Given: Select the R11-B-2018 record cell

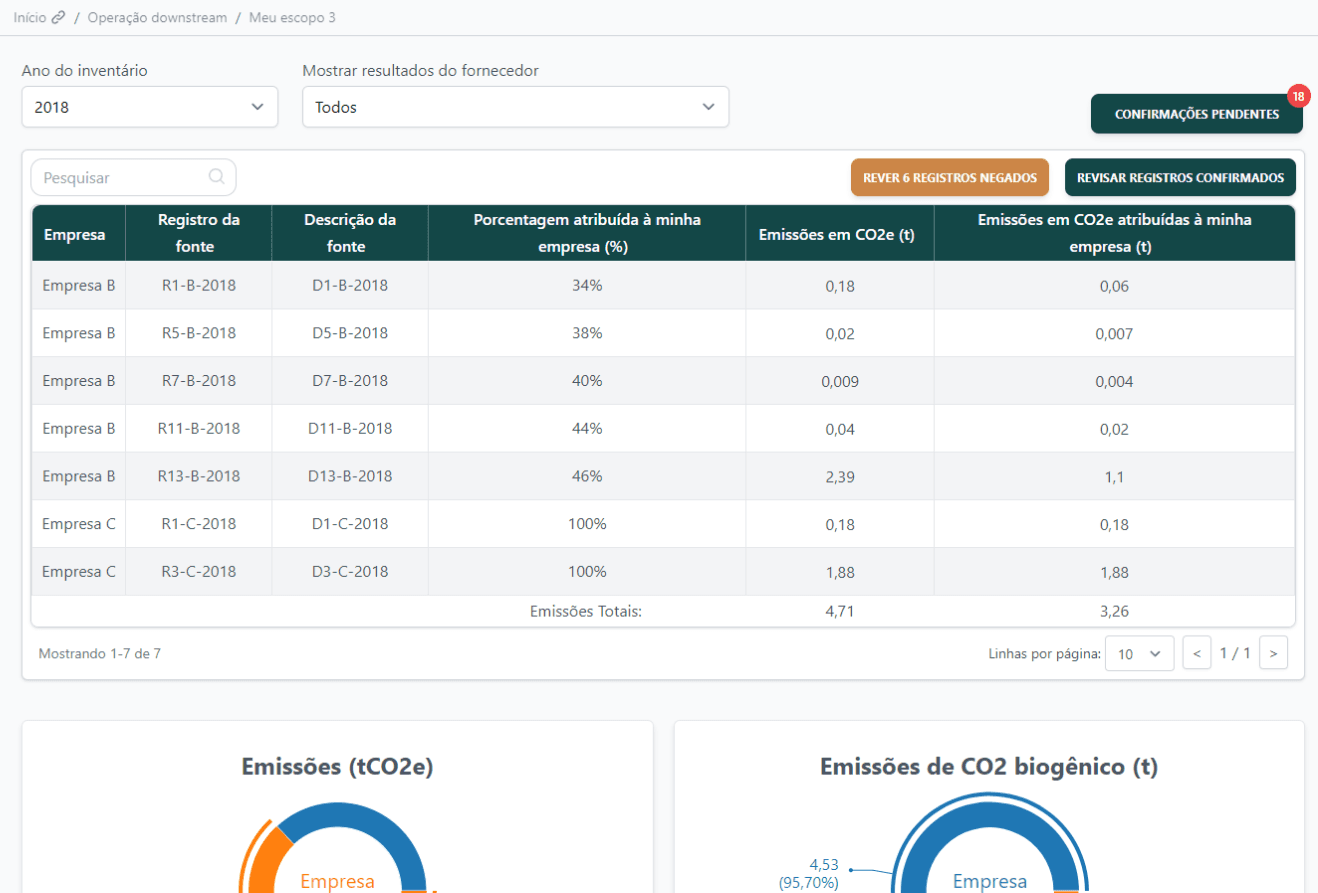Looking at the screenshot, I should [199, 428].
